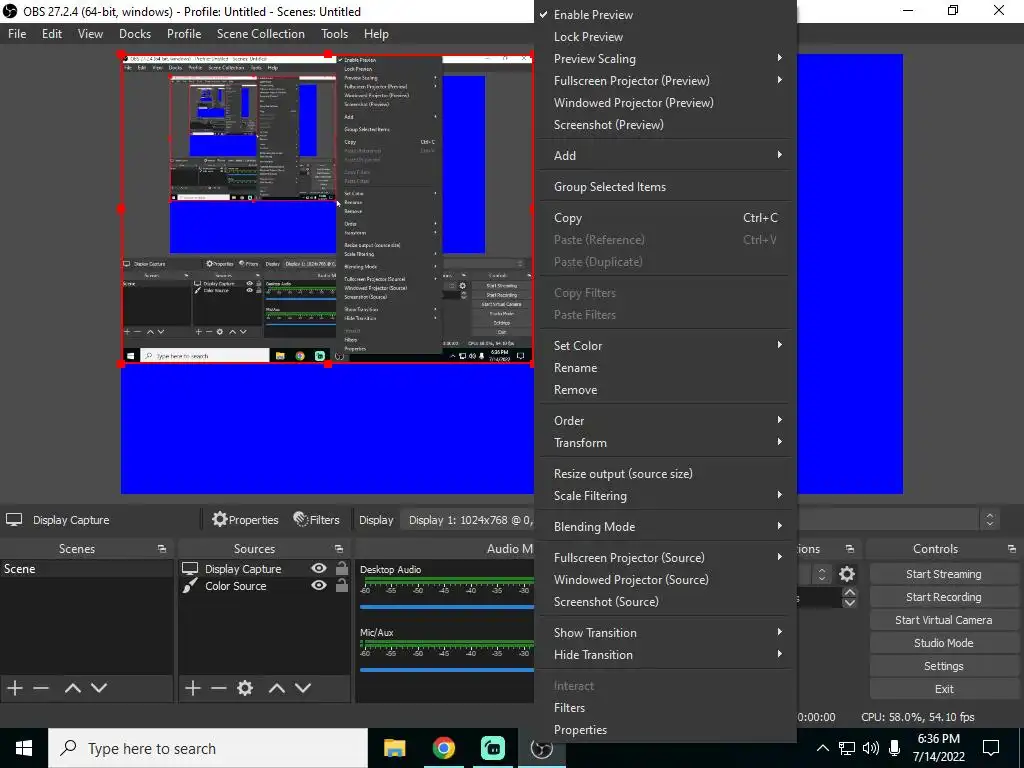The height and width of the screenshot is (768, 1024).
Task: Expand Blending Mode submenu
Action: [x=665, y=526]
